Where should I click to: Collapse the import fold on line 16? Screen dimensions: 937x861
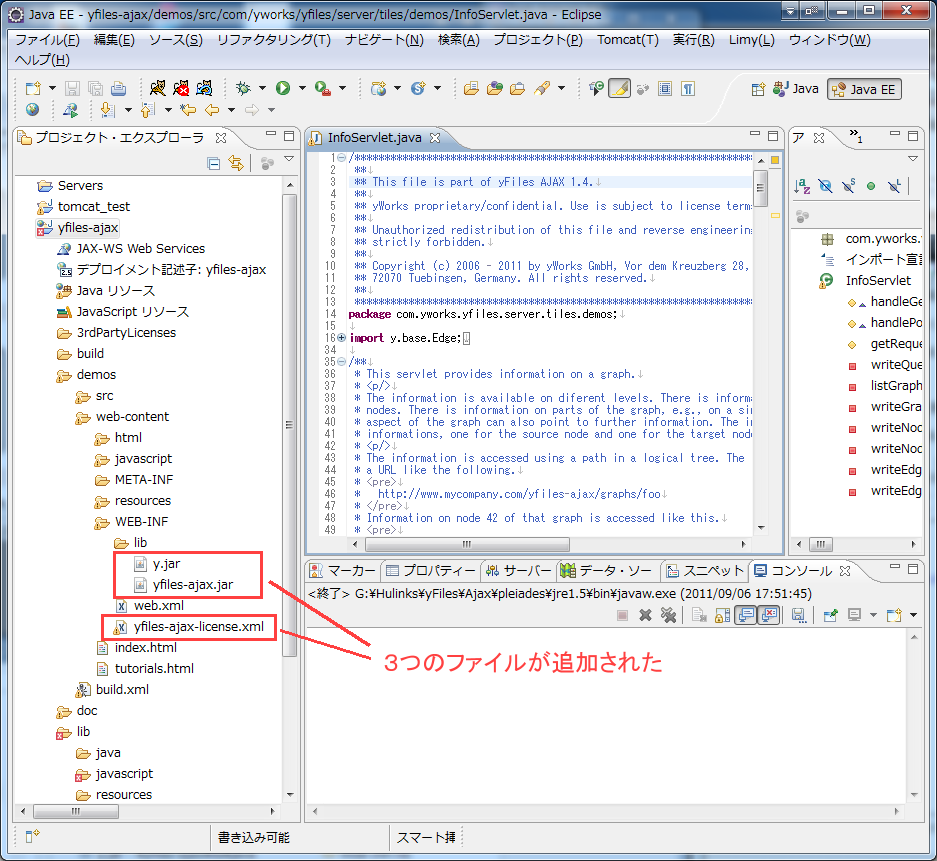coord(341,338)
